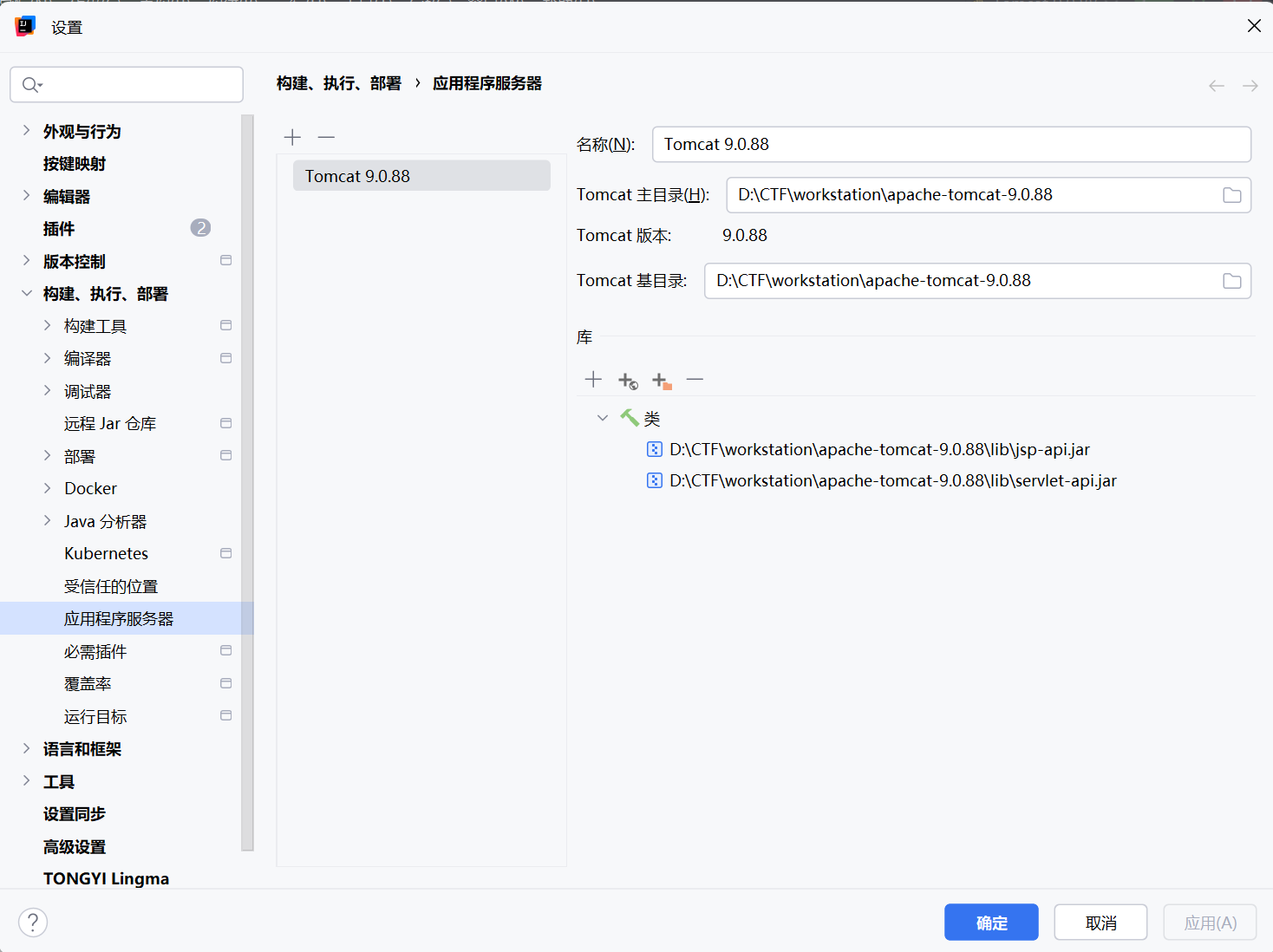Click the project-level marker beside 运行目标
The image size is (1273, 952).
(226, 715)
